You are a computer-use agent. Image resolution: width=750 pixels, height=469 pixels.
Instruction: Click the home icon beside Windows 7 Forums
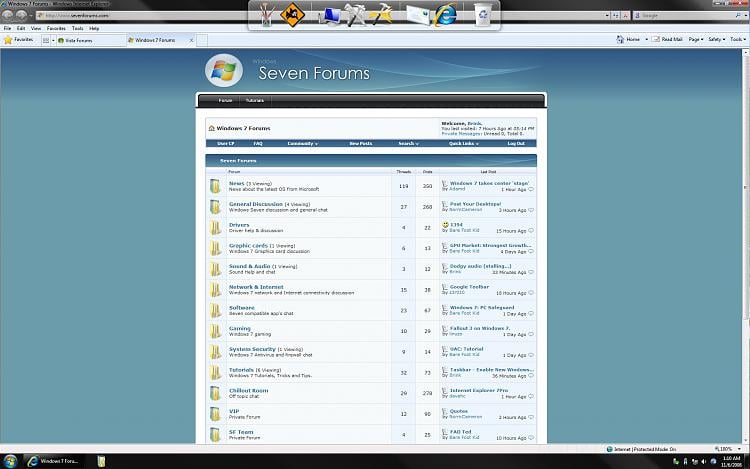point(211,128)
